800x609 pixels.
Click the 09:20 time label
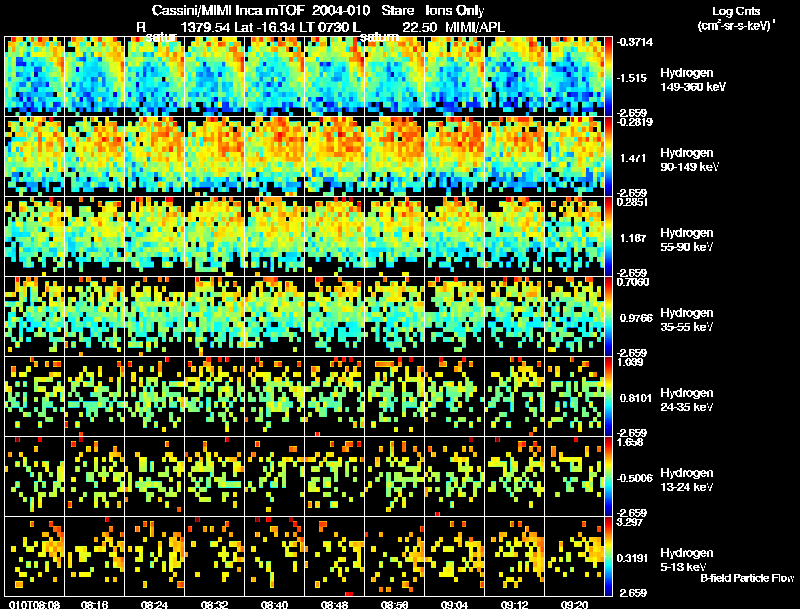point(574,604)
